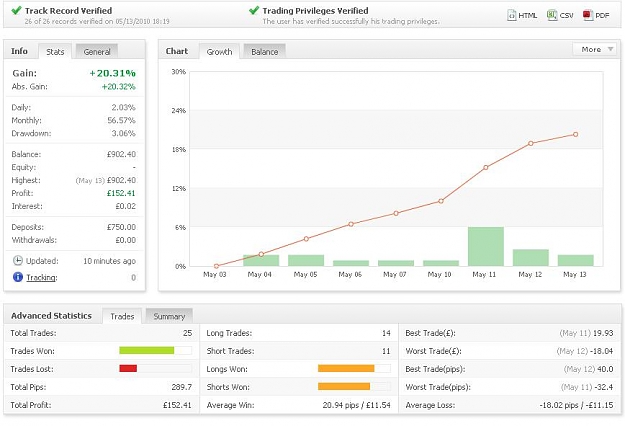625x426 pixels.
Task: Click the May 13 growth line data point
Action: pyautogui.click(x=575, y=135)
